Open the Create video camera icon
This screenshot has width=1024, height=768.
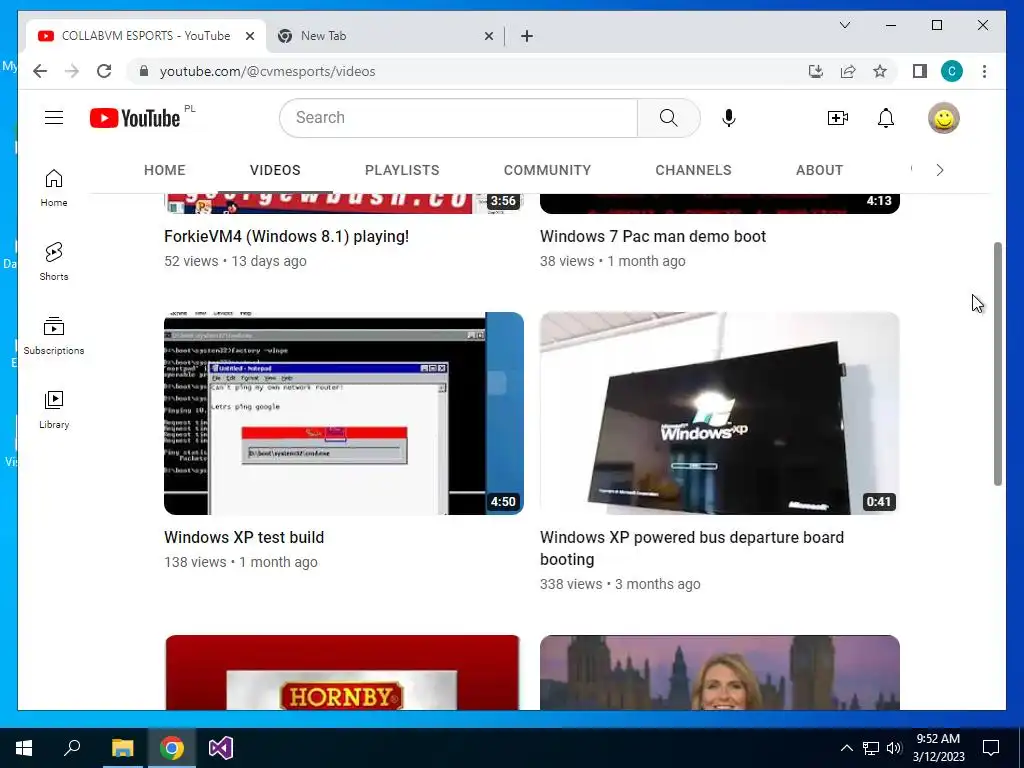pyautogui.click(x=837, y=118)
